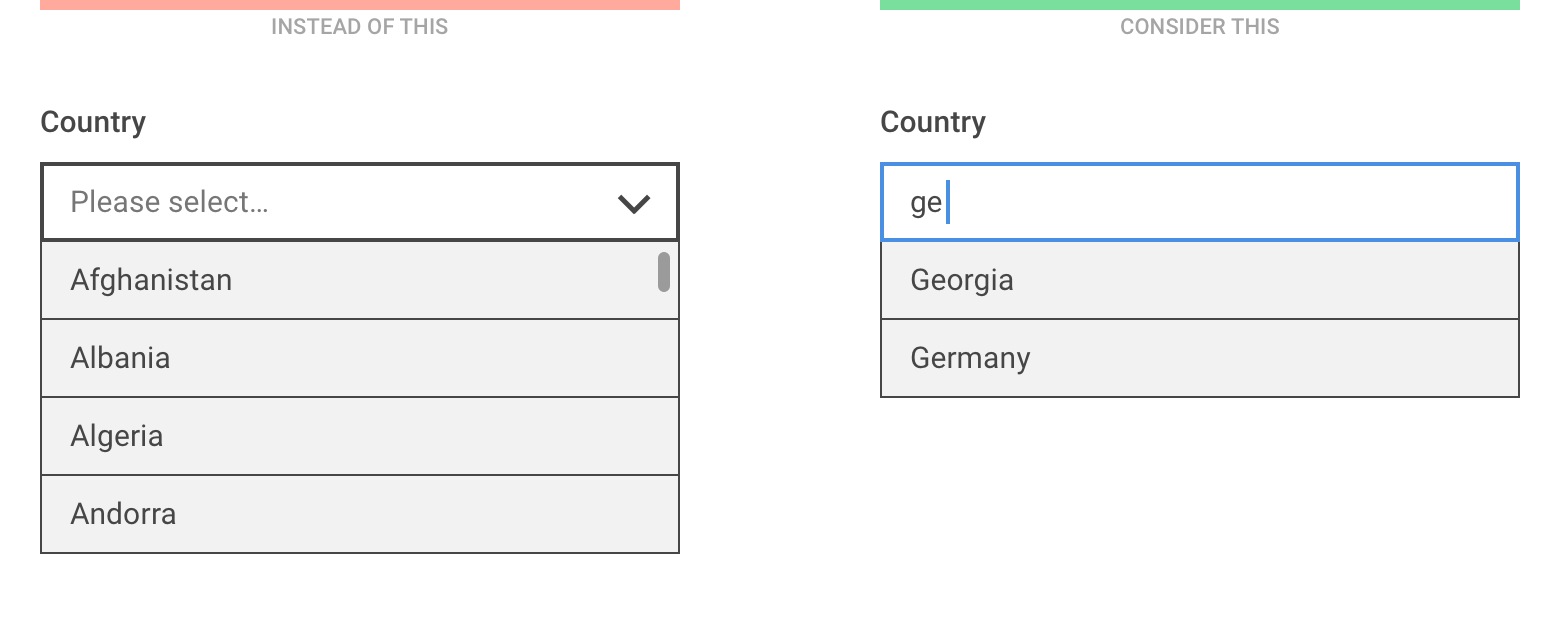Screen dimensions: 1560x632
Task: Click the "CONSIDER THIS" caption
Action: coord(1199,27)
